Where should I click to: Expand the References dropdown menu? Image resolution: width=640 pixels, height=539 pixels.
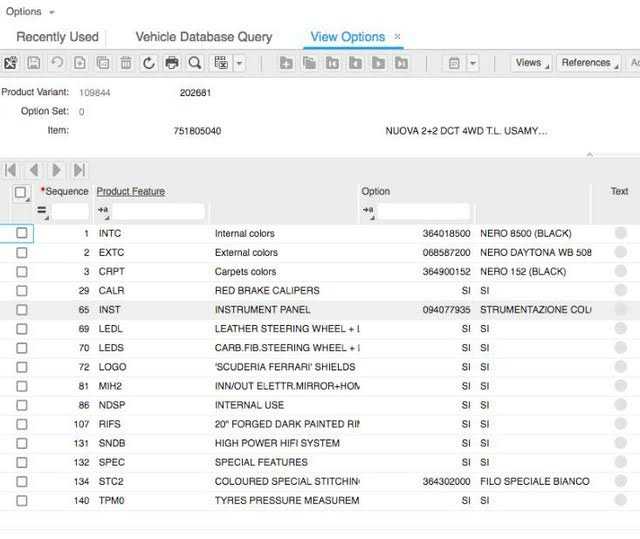pyautogui.click(x=588, y=63)
